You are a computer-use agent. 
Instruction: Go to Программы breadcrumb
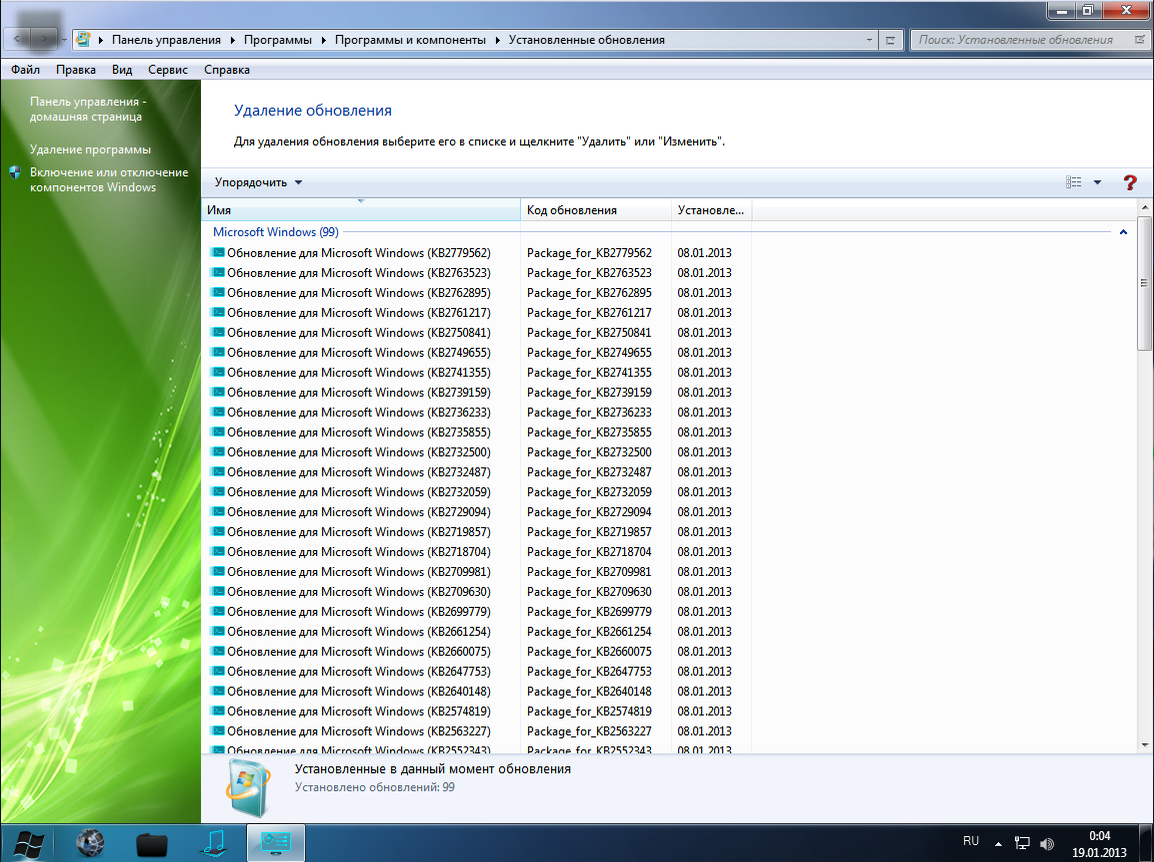point(277,40)
